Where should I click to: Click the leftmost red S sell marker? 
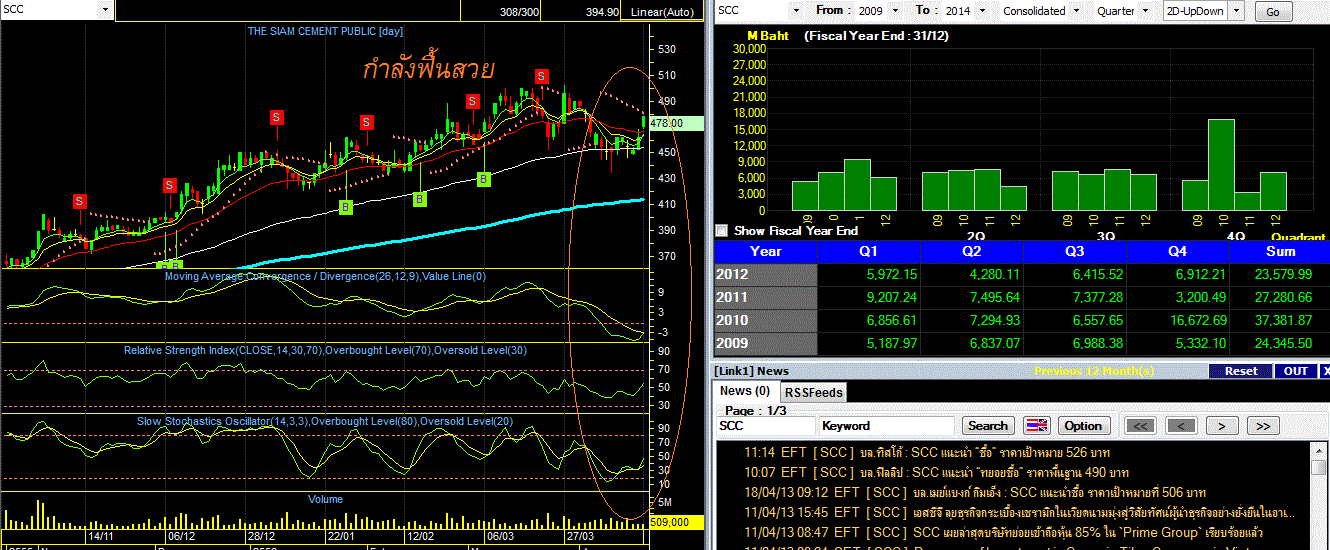79,201
